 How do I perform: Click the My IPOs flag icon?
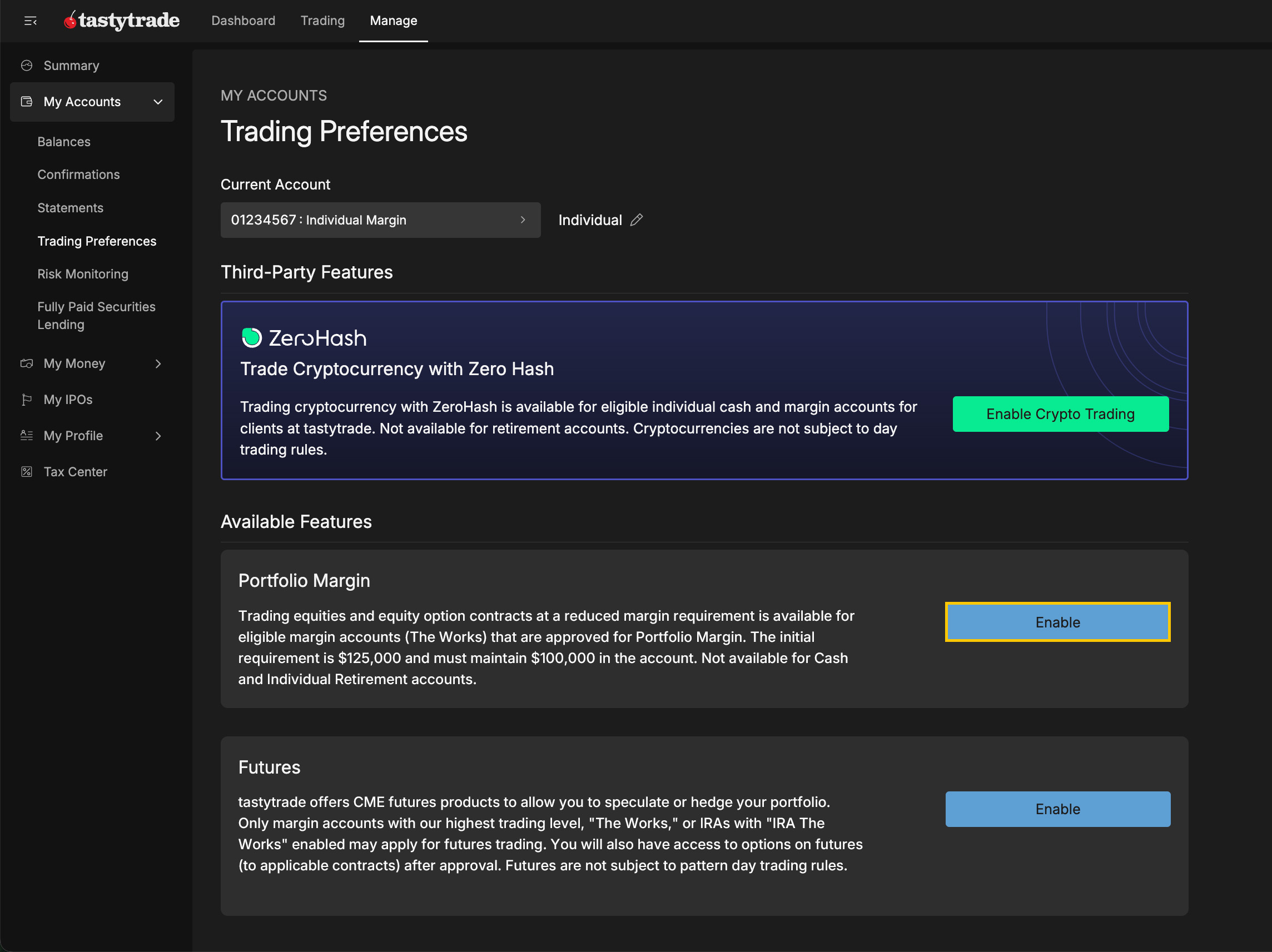click(x=27, y=400)
